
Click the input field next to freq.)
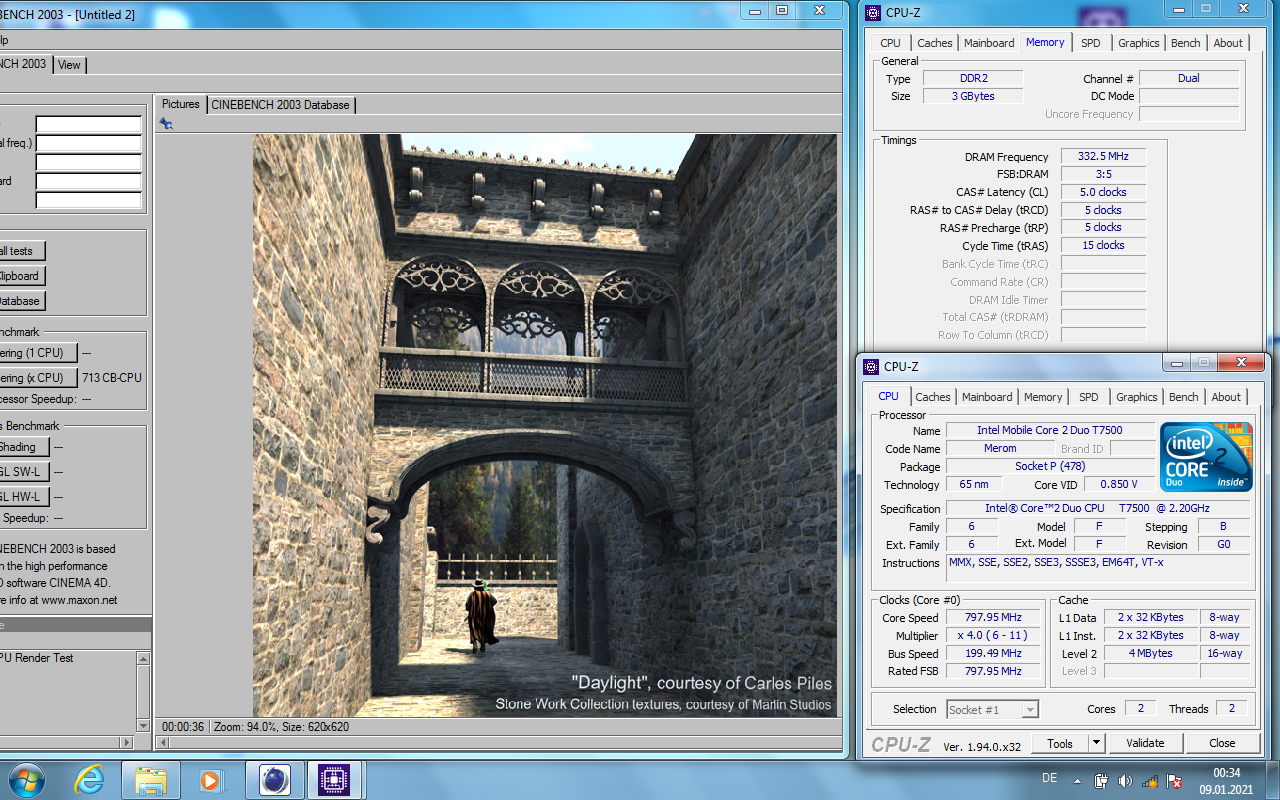pyautogui.click(x=89, y=143)
